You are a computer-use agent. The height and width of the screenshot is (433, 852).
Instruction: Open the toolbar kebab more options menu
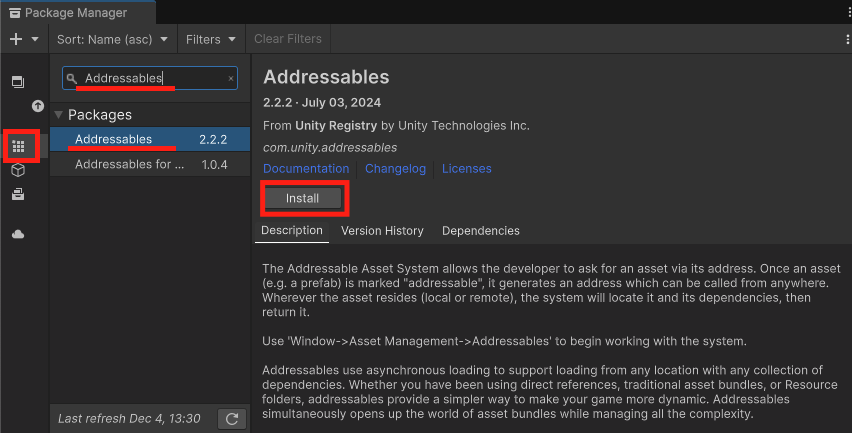[x=847, y=39]
